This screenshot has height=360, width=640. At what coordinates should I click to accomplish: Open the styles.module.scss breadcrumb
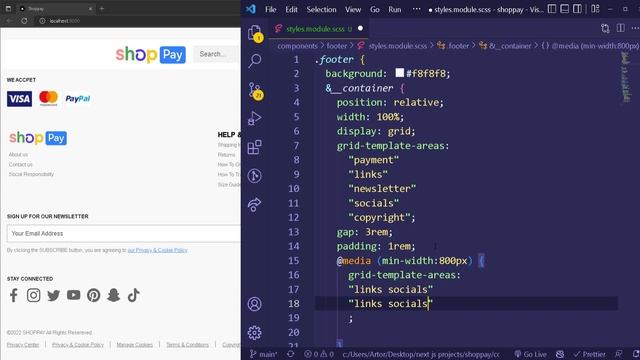click(x=393, y=46)
